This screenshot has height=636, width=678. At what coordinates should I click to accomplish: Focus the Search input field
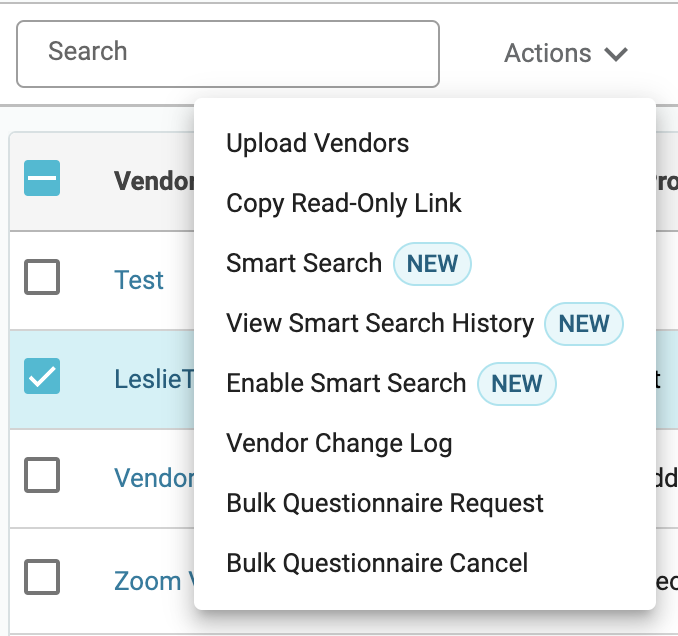228,54
